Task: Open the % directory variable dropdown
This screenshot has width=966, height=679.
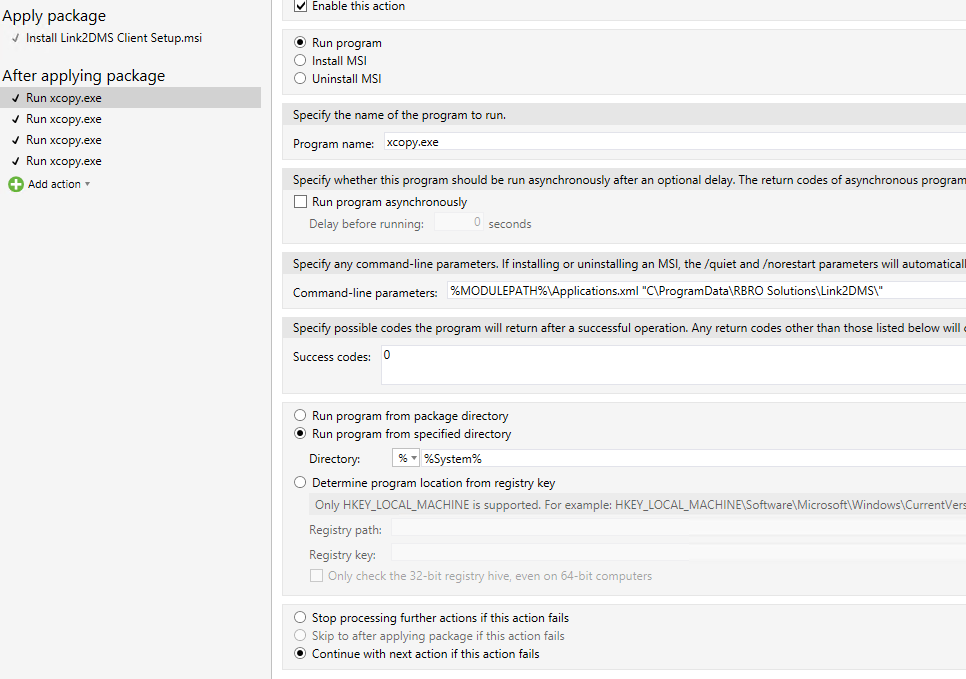Action: point(406,458)
